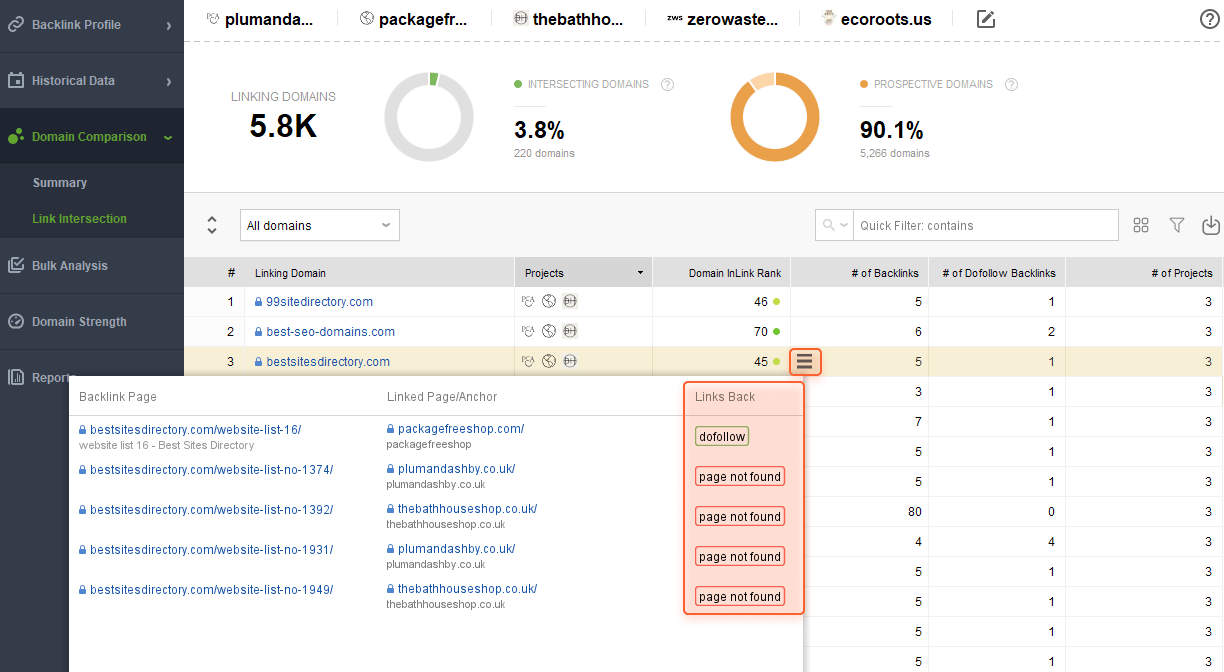Click info icon beside Prospective Domains
1224x672 pixels.
(1011, 85)
